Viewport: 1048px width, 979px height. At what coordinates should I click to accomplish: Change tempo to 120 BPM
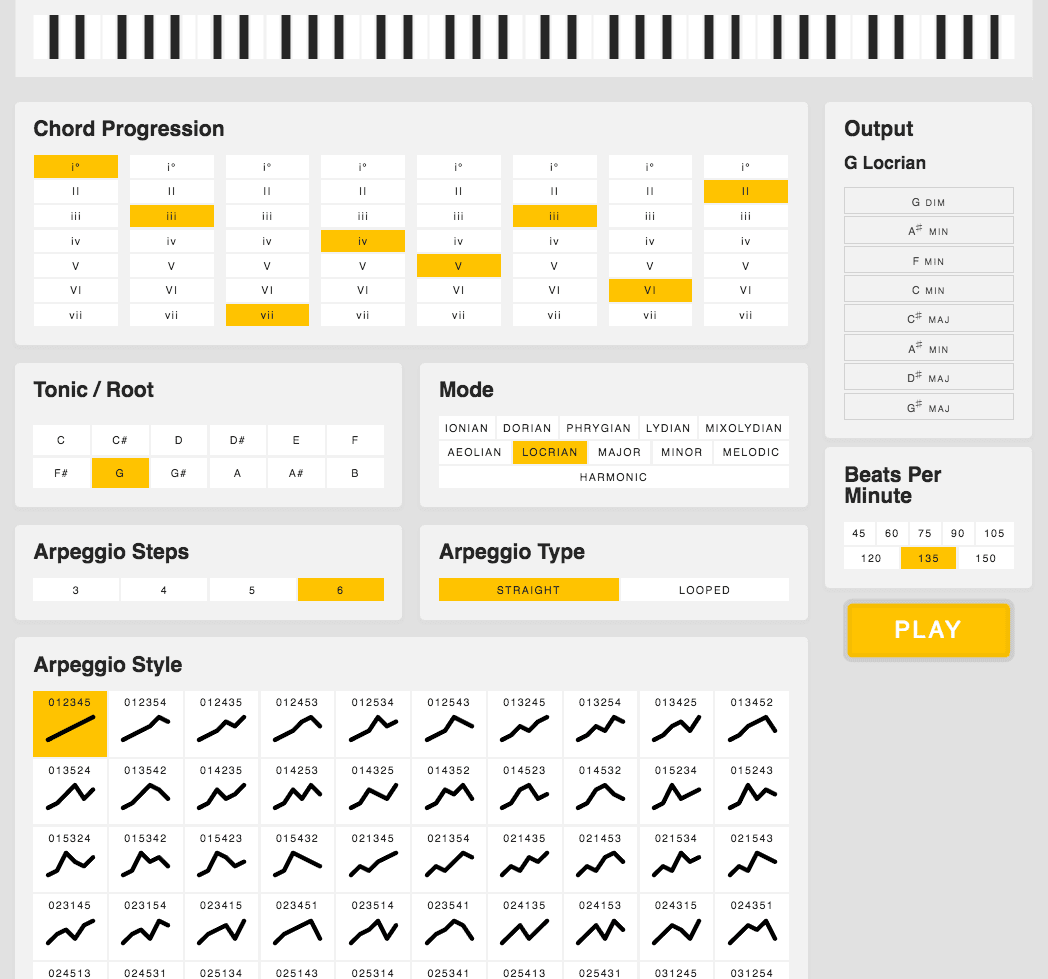click(x=870, y=557)
